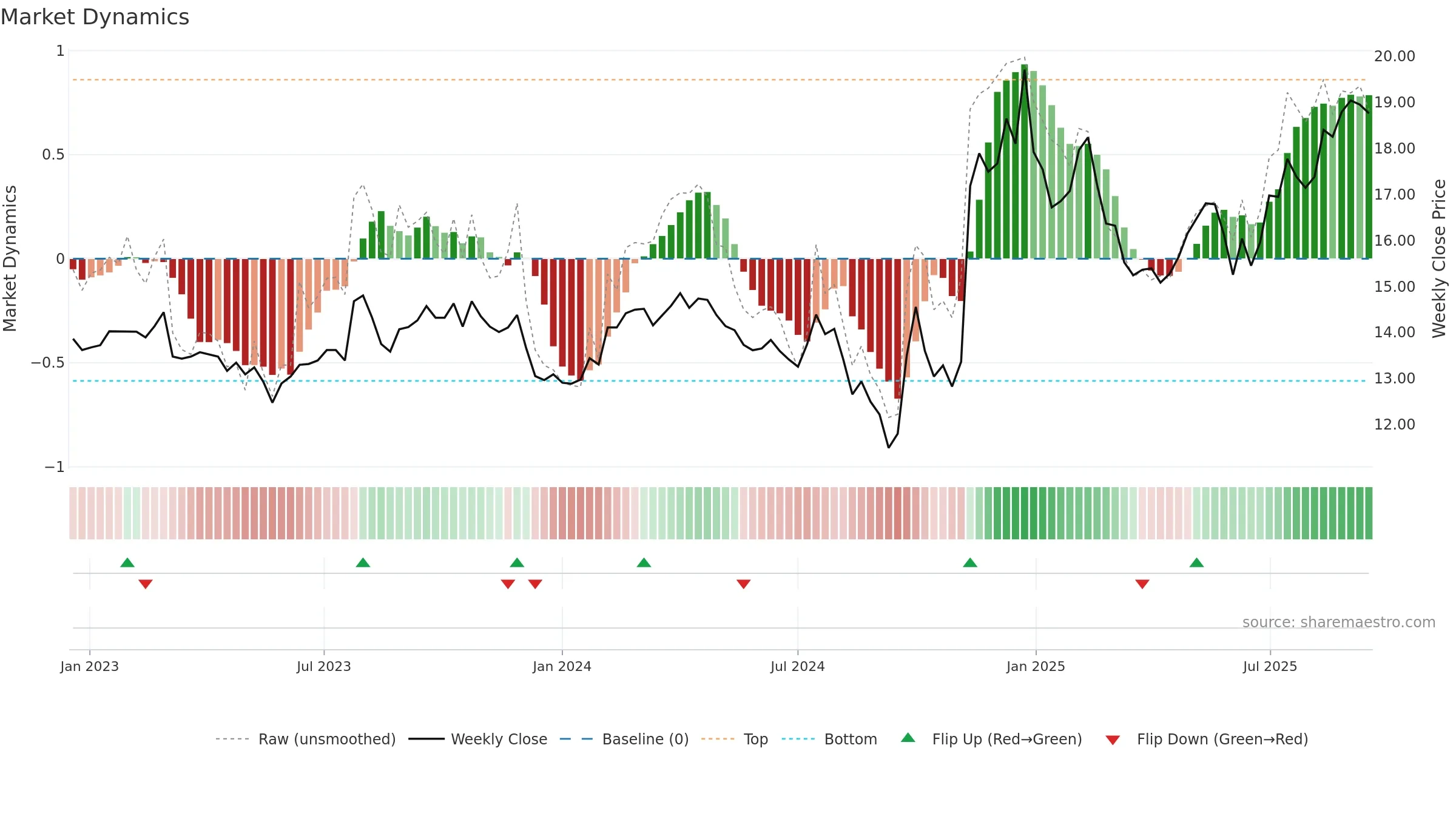Viewport: 1456px width, 819px height.
Task: Toggle the Raw (unsmoothed) legend entry
Action: pyautogui.click(x=305, y=739)
